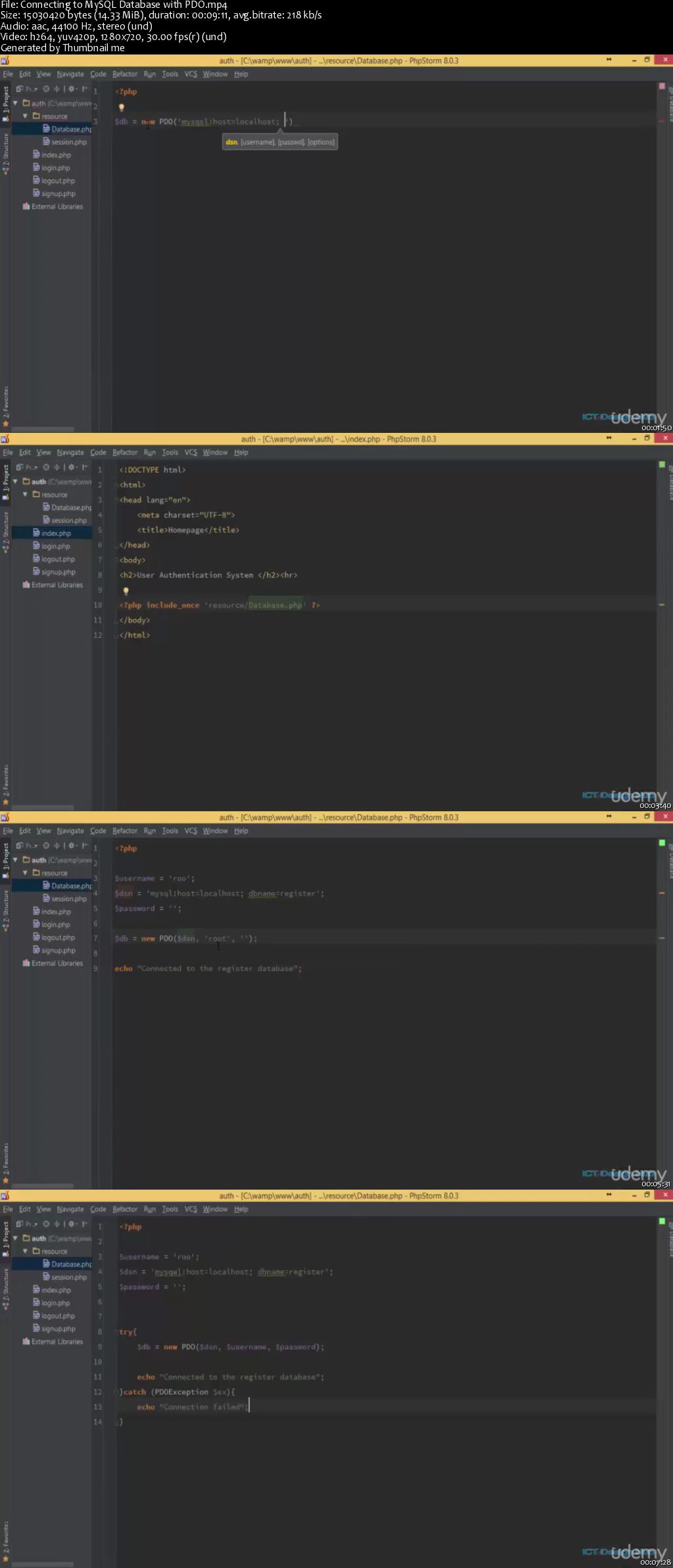
Task: Open the project settings gear in the index.php window
Action: tap(72, 467)
